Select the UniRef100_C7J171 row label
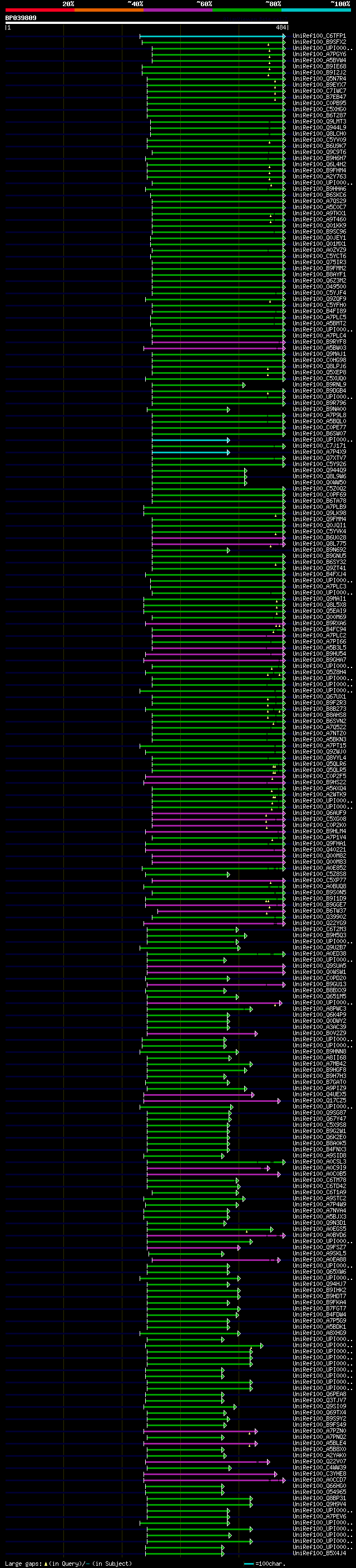 319,446
